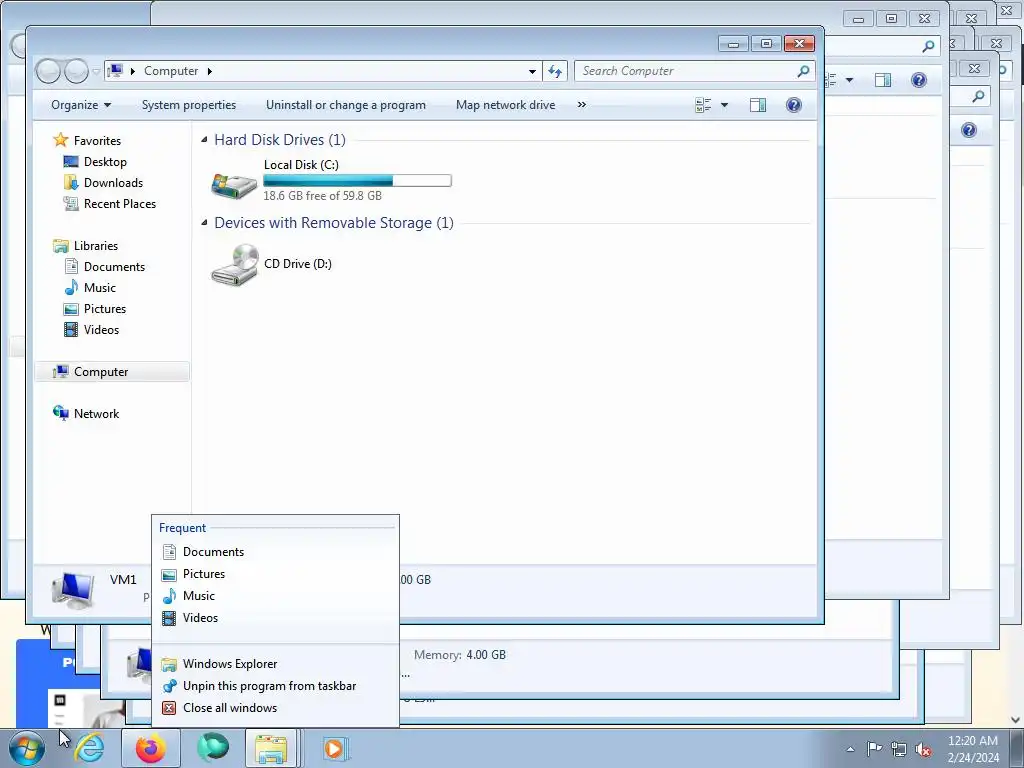Click System properties in toolbar
1024x768 pixels.
[189, 105]
